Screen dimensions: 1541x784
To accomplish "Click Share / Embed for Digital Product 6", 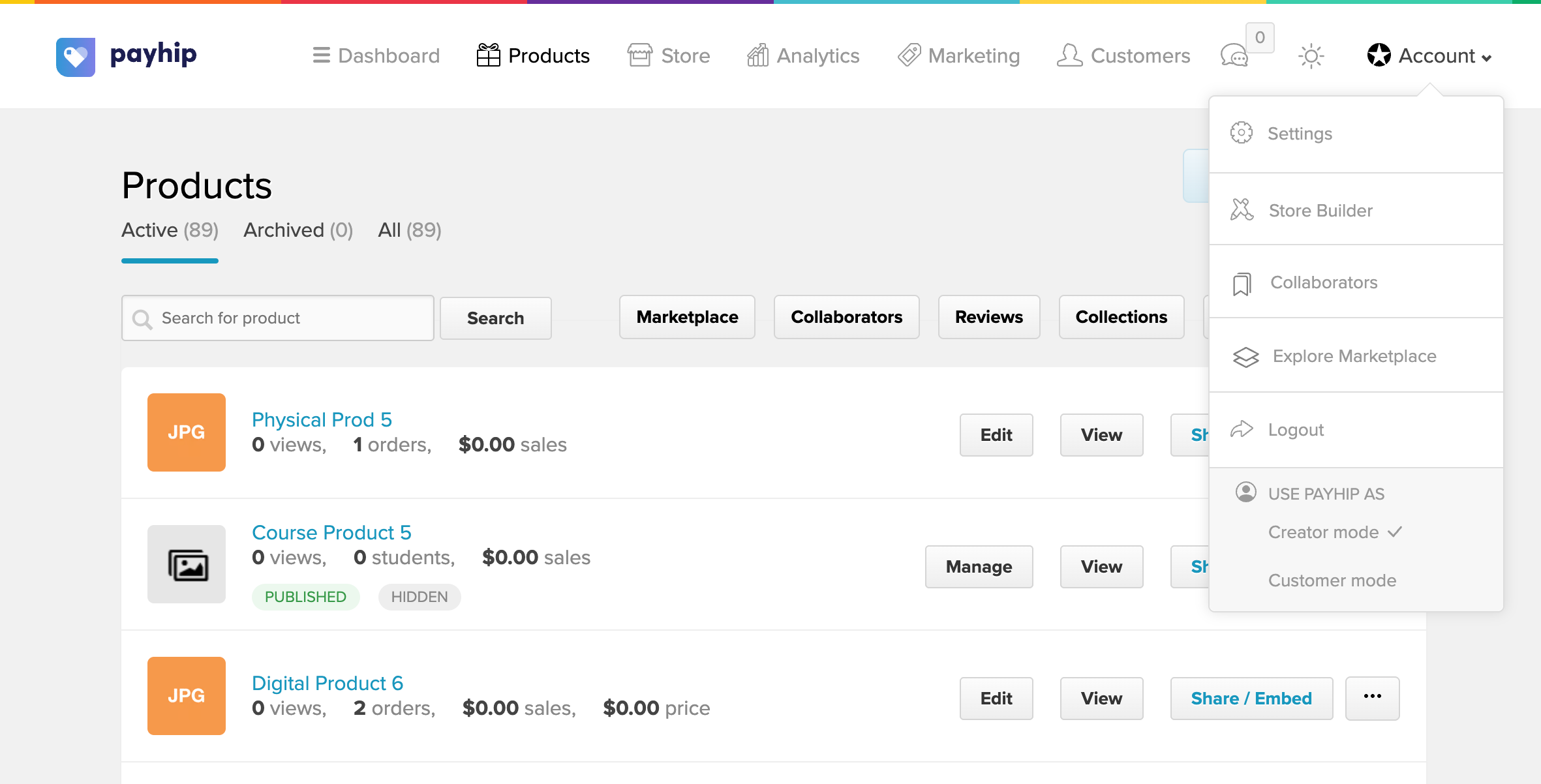I will click(x=1251, y=699).
